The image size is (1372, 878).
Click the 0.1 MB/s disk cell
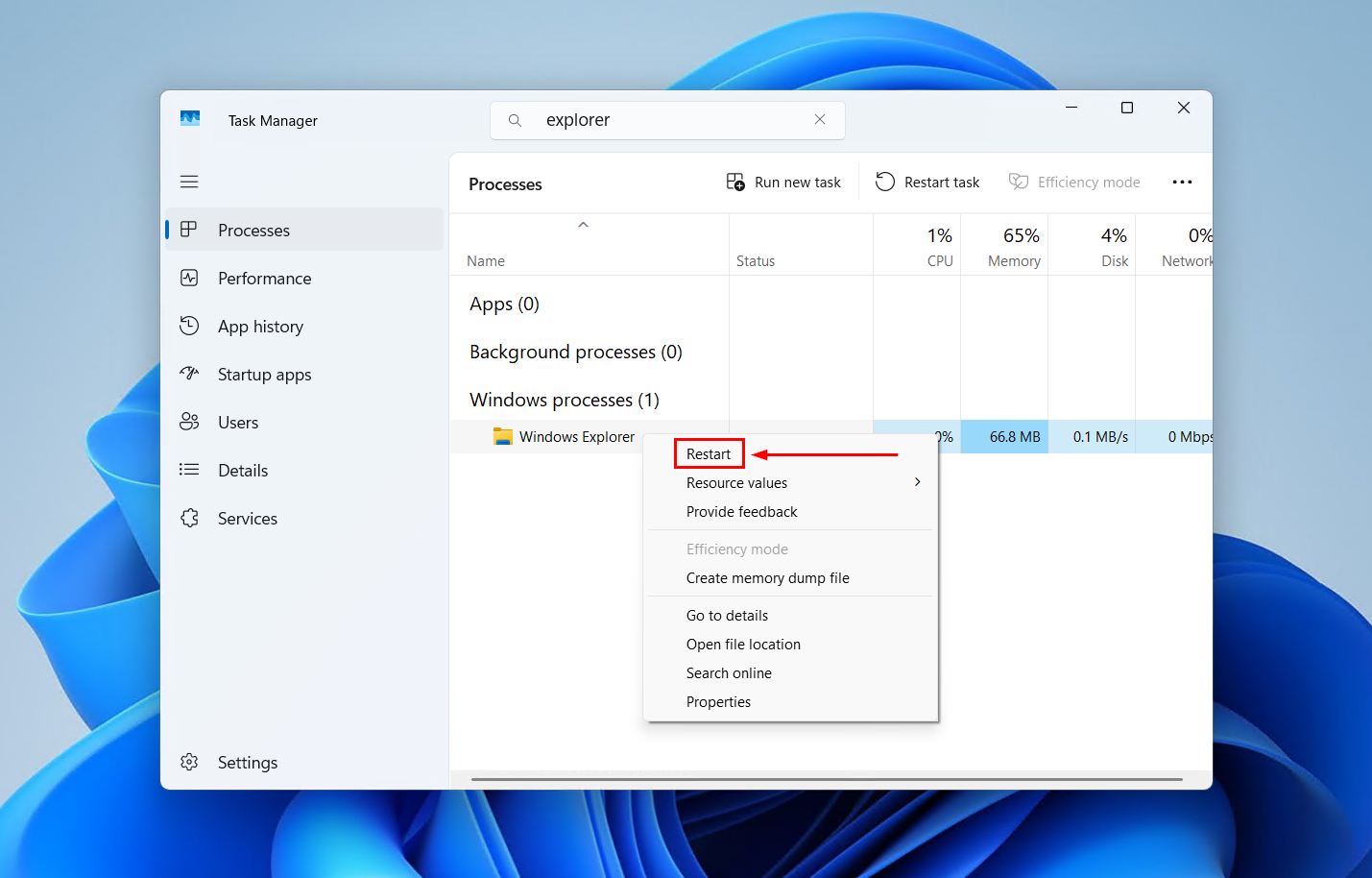pyautogui.click(x=1092, y=436)
